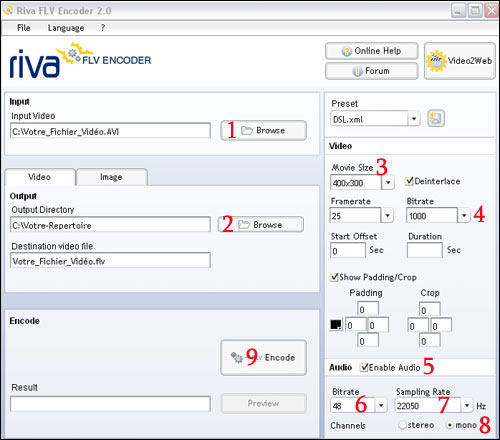The height and width of the screenshot is (440, 500).
Task: Open Online Help
Action: 372,51
